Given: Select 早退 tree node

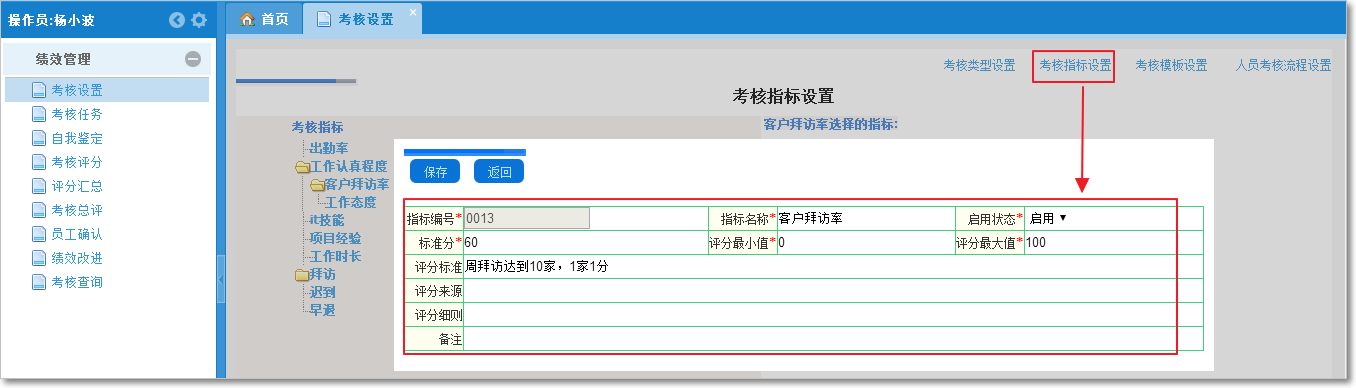Looking at the screenshot, I should pos(322,310).
